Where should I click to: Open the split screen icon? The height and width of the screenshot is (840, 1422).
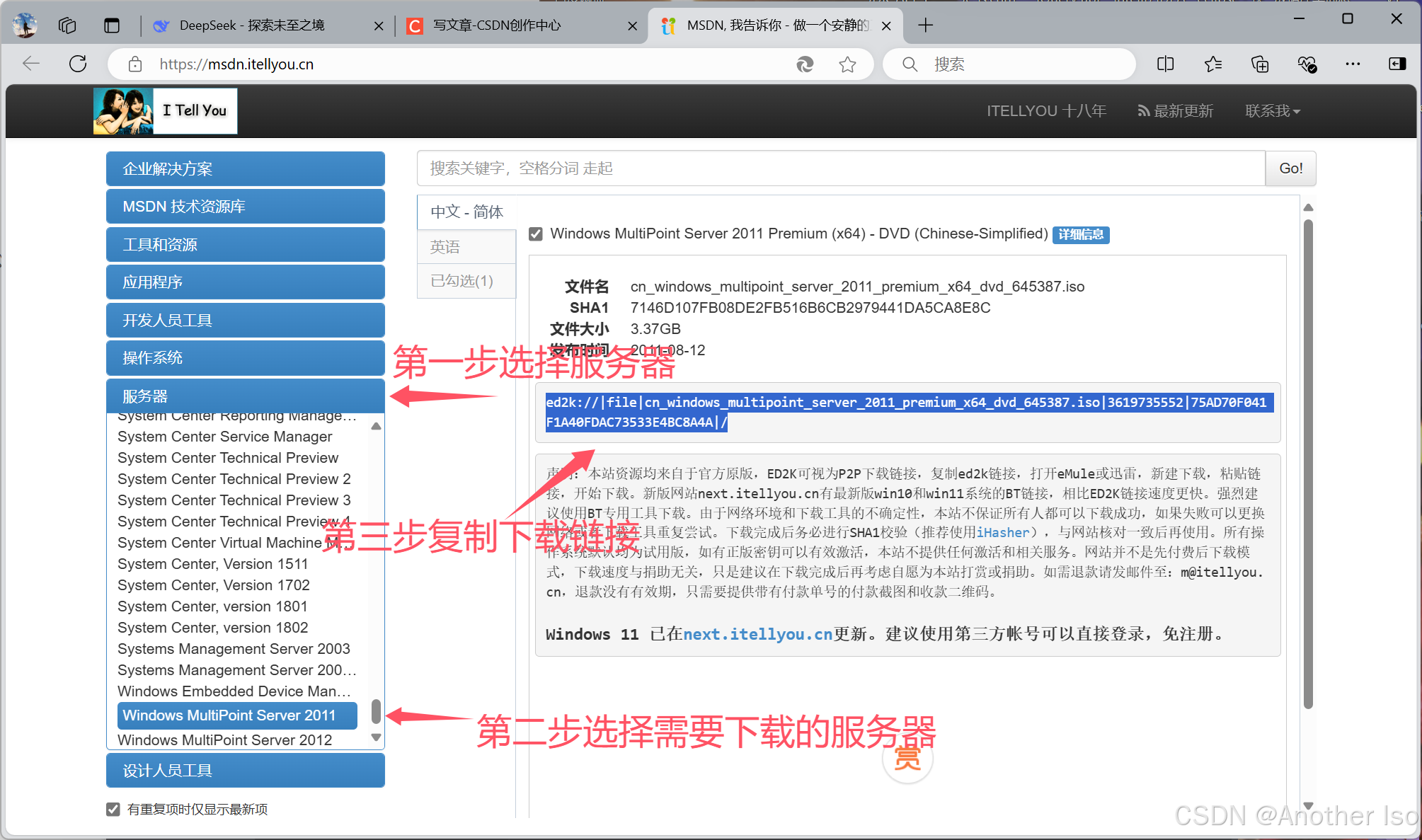1165,64
